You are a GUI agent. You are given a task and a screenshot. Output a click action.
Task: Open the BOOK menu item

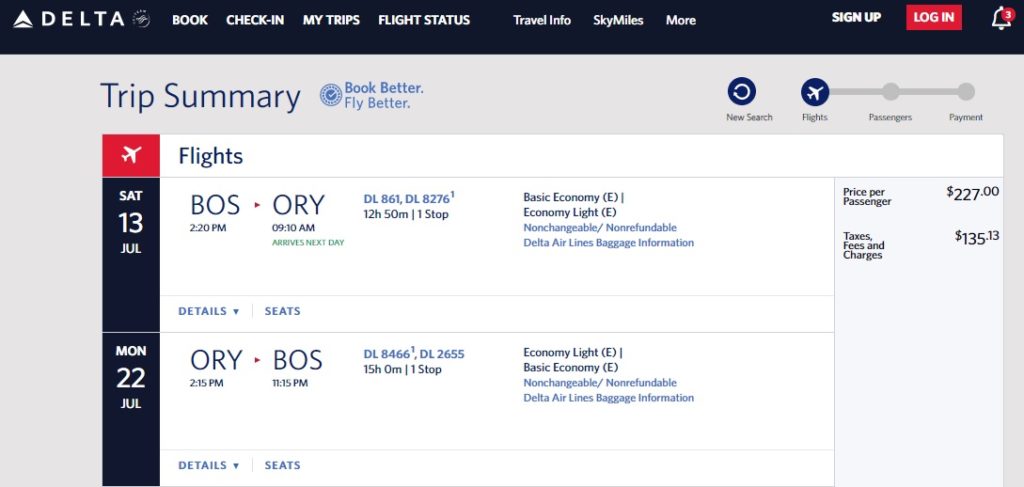coord(190,20)
